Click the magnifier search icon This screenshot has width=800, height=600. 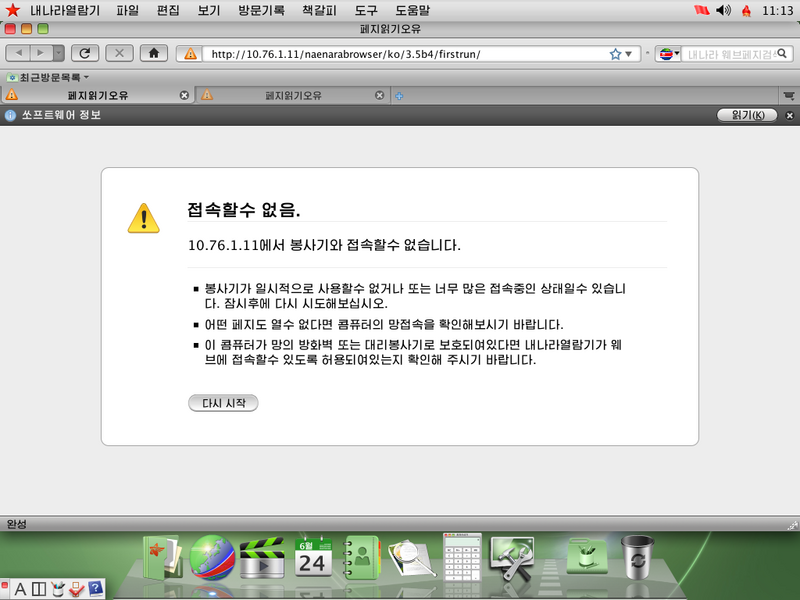click(783, 54)
